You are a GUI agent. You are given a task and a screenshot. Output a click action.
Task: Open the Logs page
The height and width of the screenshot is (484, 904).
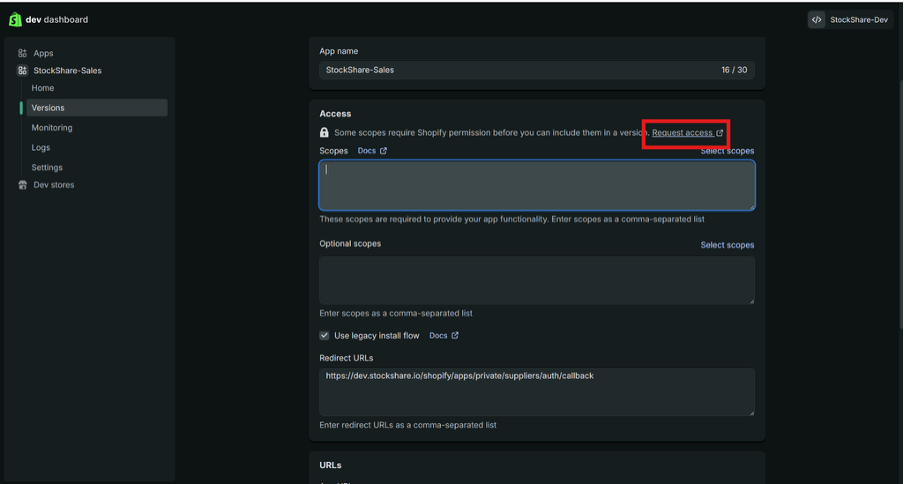(x=41, y=148)
